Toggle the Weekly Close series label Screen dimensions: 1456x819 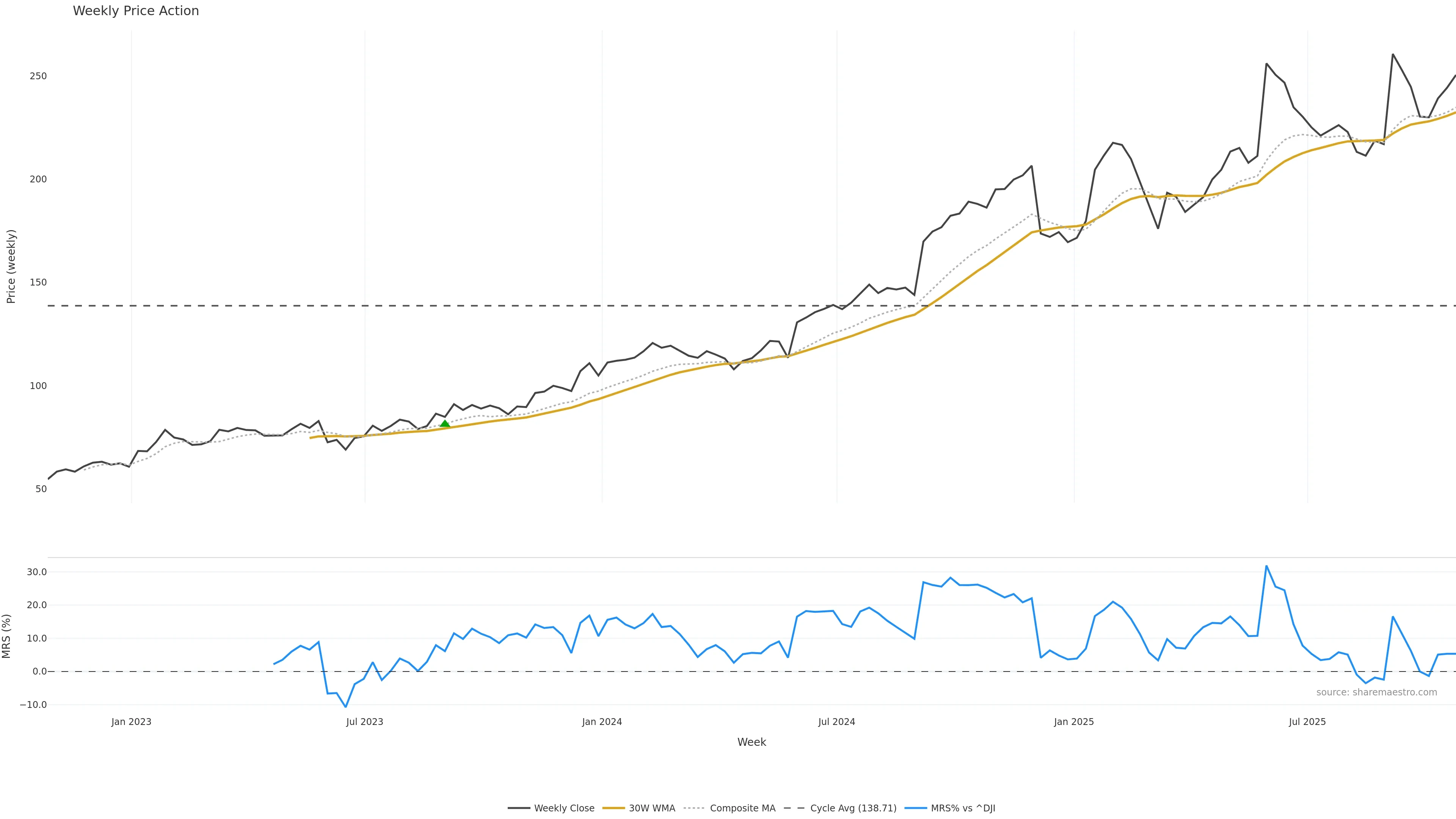point(564,808)
